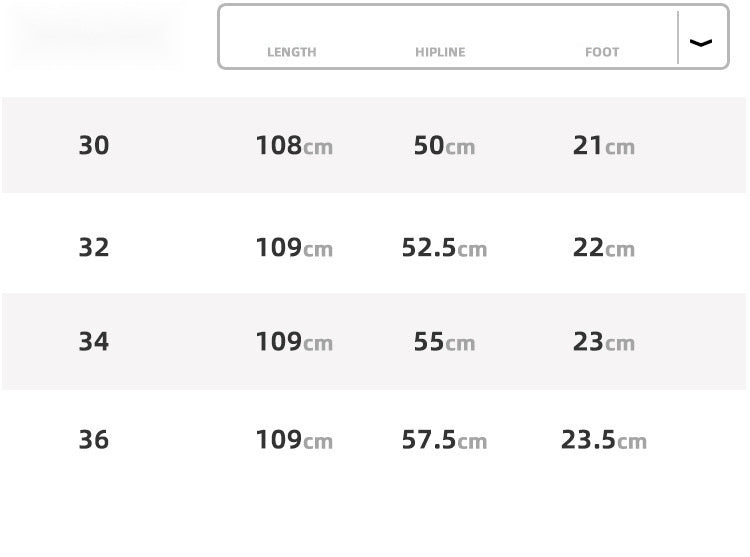Viewport: 750px width, 557px height.
Task: Expand the chevron dropdown in the header
Action: pyautogui.click(x=702, y=42)
